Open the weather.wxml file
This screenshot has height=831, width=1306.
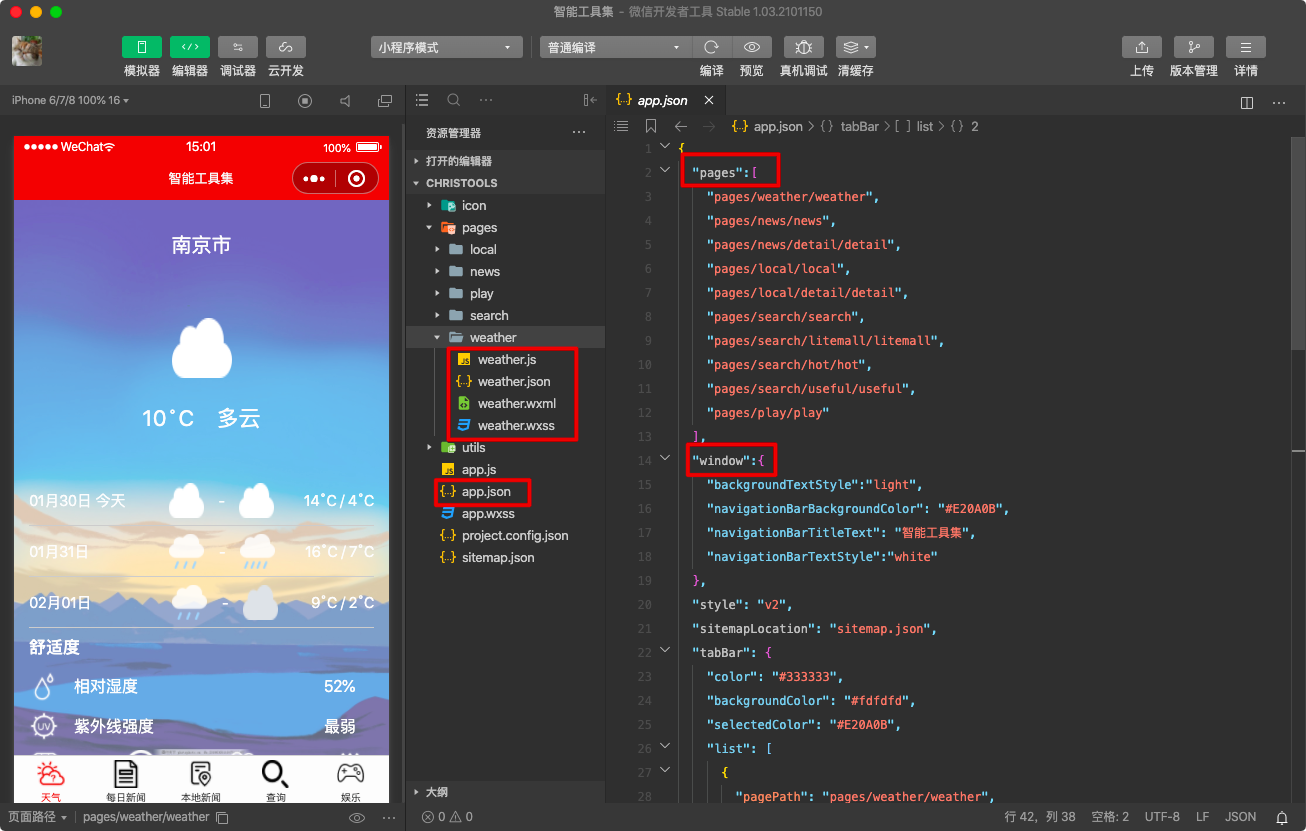point(505,403)
